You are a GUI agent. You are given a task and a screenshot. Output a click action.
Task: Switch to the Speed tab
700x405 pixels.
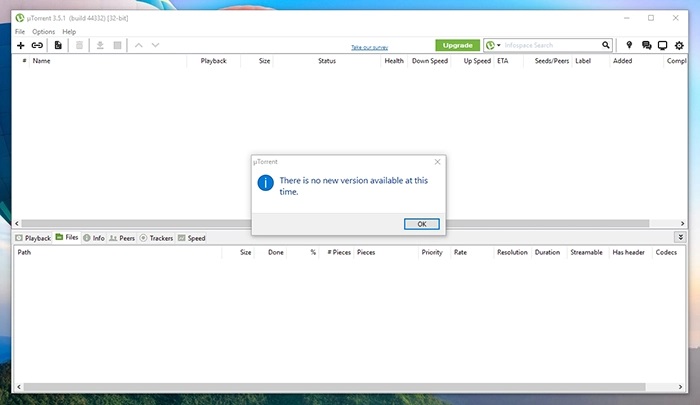[x=192, y=238]
